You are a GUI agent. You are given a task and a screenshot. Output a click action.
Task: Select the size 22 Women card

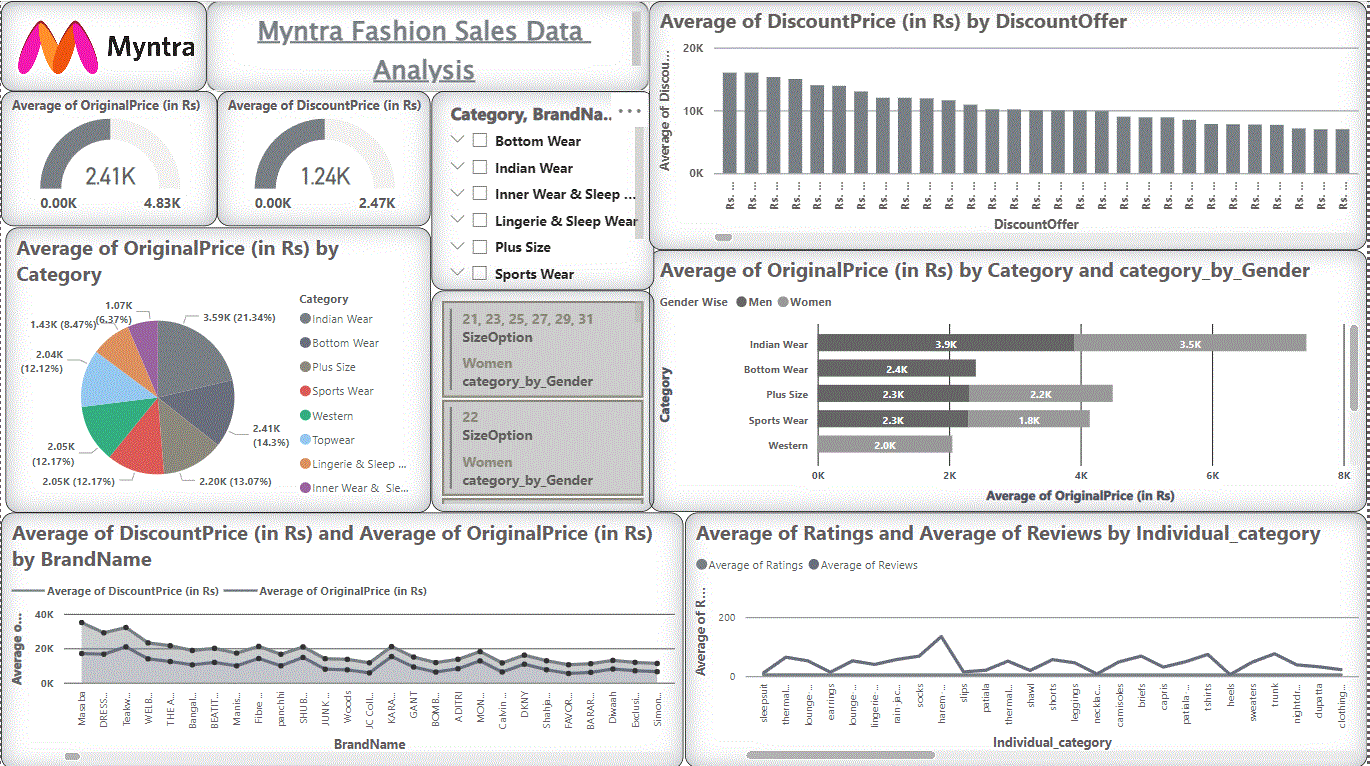click(542, 447)
